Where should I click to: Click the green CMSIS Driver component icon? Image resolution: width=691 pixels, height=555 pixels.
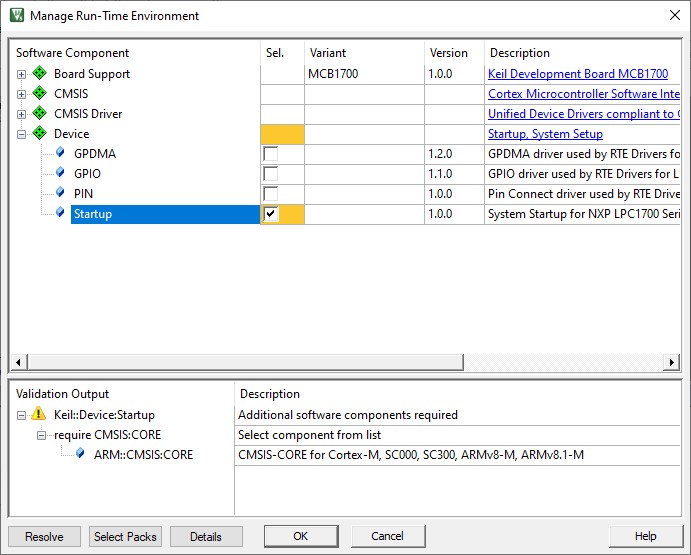click(x=40, y=114)
